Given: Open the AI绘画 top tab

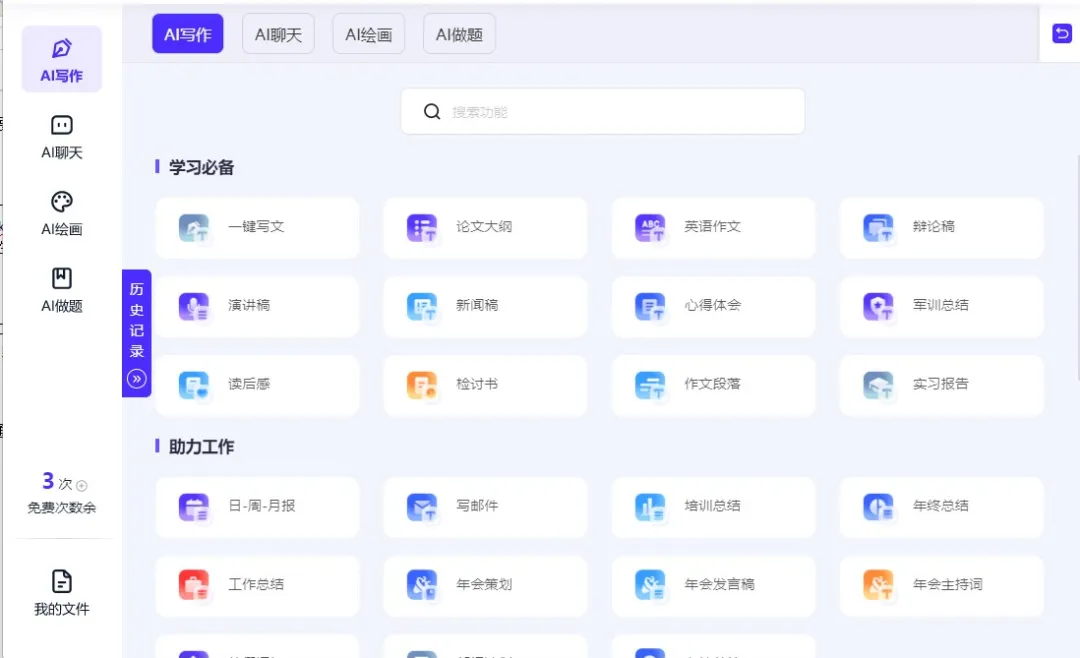Looking at the screenshot, I should tap(369, 33).
